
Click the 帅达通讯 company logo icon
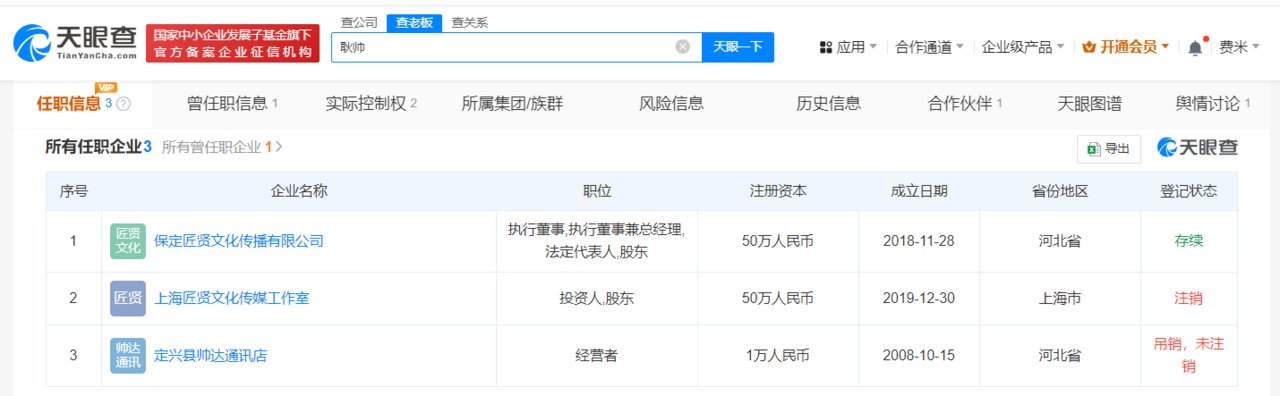(128, 355)
